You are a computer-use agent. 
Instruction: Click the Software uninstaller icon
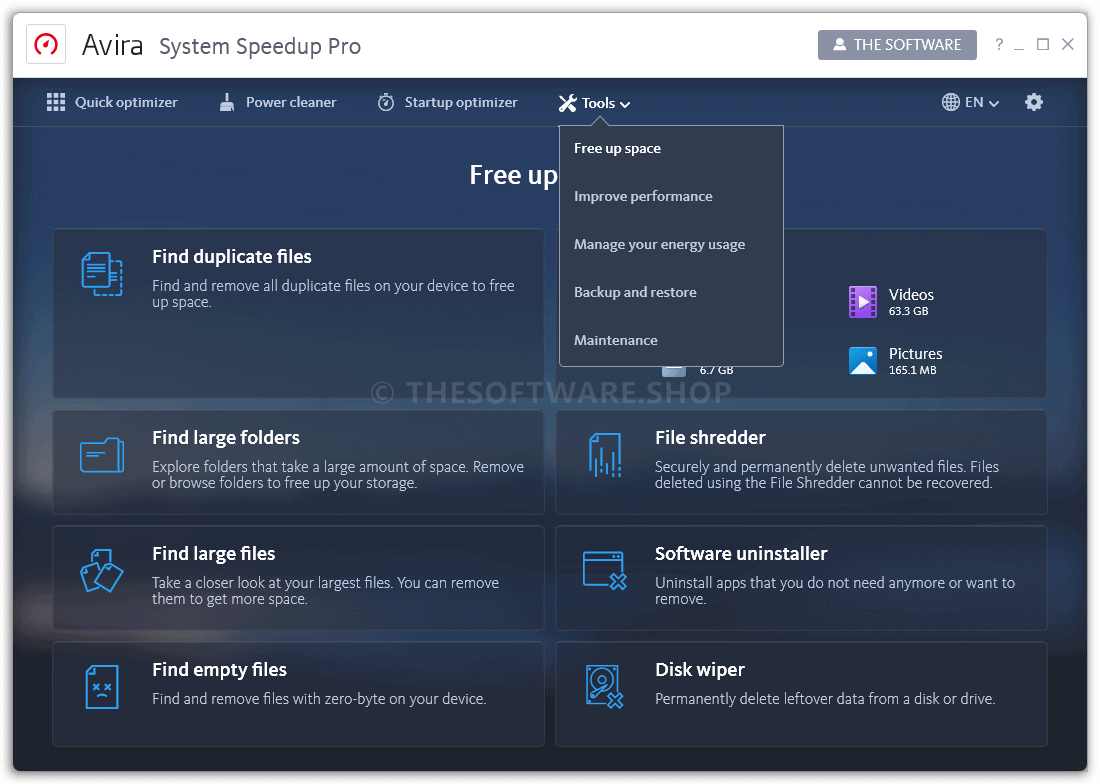pyautogui.click(x=605, y=570)
